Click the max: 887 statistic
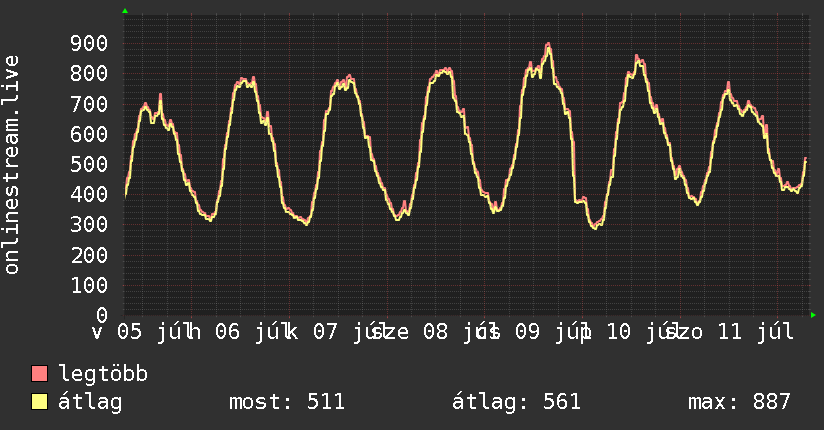 [x=739, y=402]
